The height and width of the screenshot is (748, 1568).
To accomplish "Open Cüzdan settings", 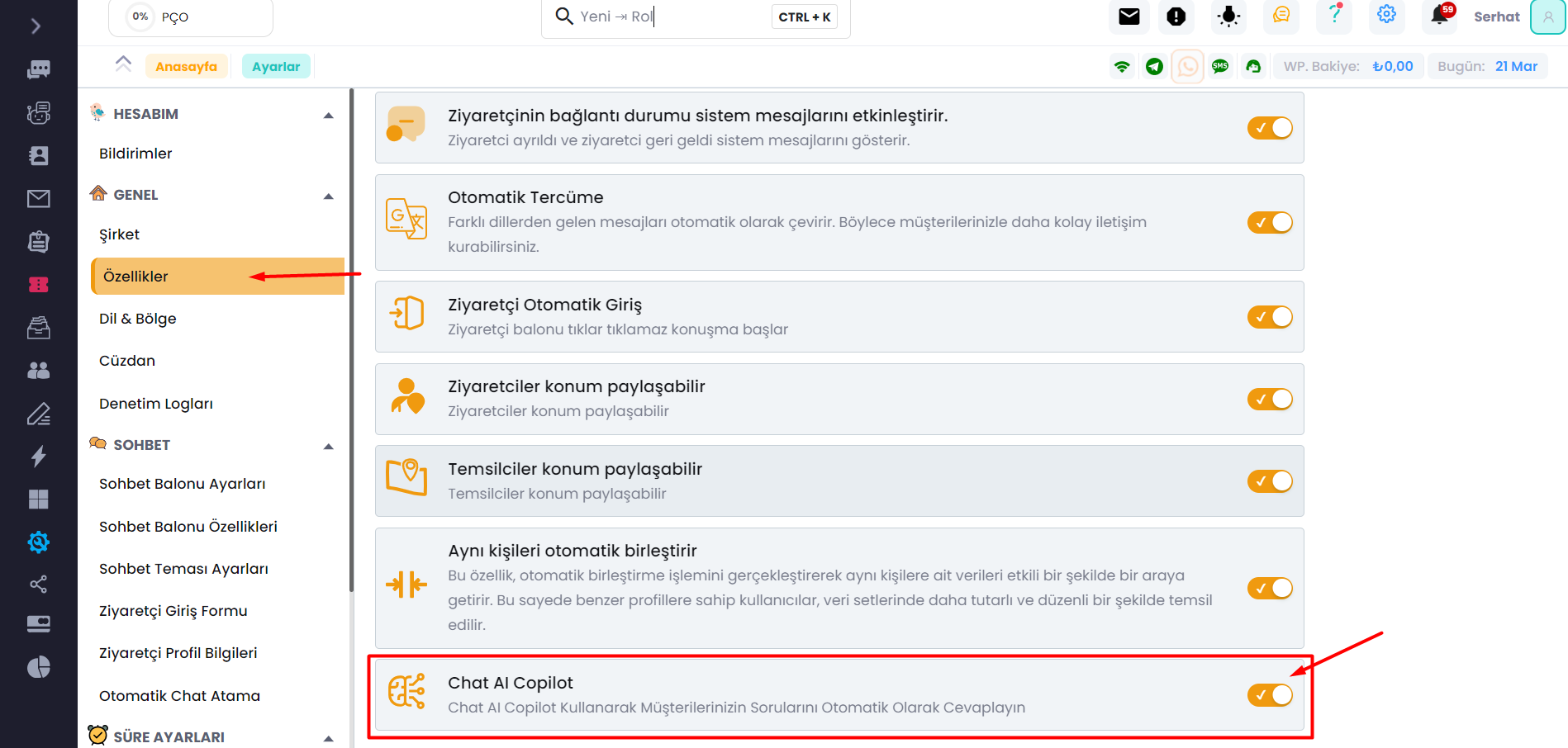I will tap(127, 361).
